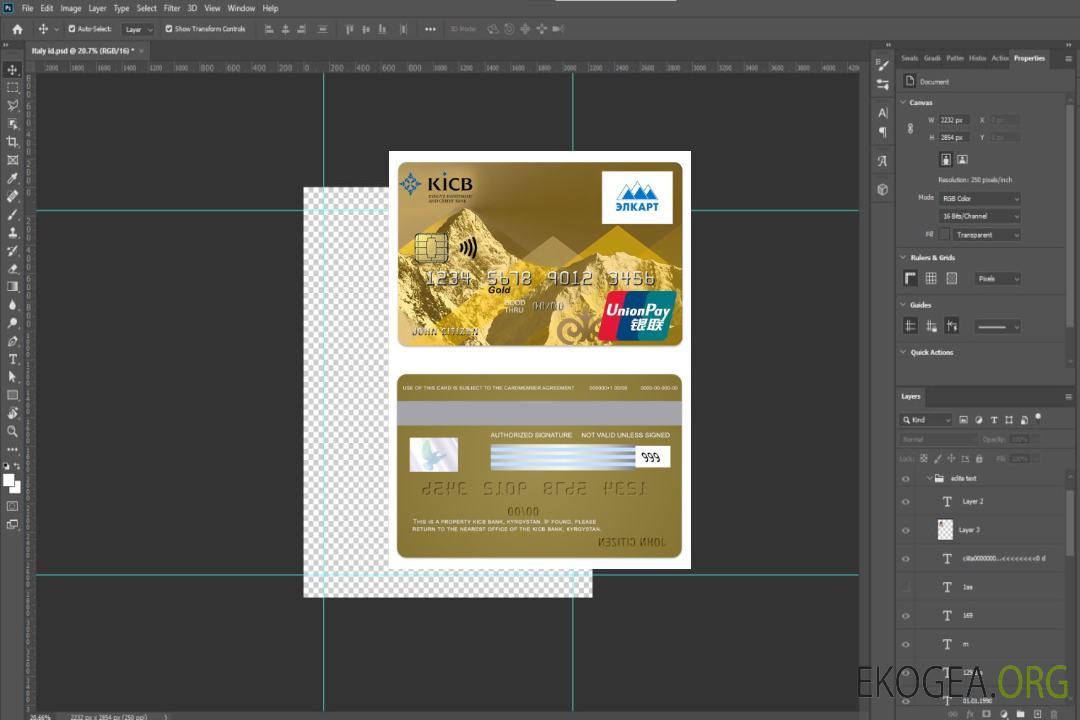This screenshot has height=720, width=1080.
Task: Open the Layers panel menu button
Action: coord(1068,397)
